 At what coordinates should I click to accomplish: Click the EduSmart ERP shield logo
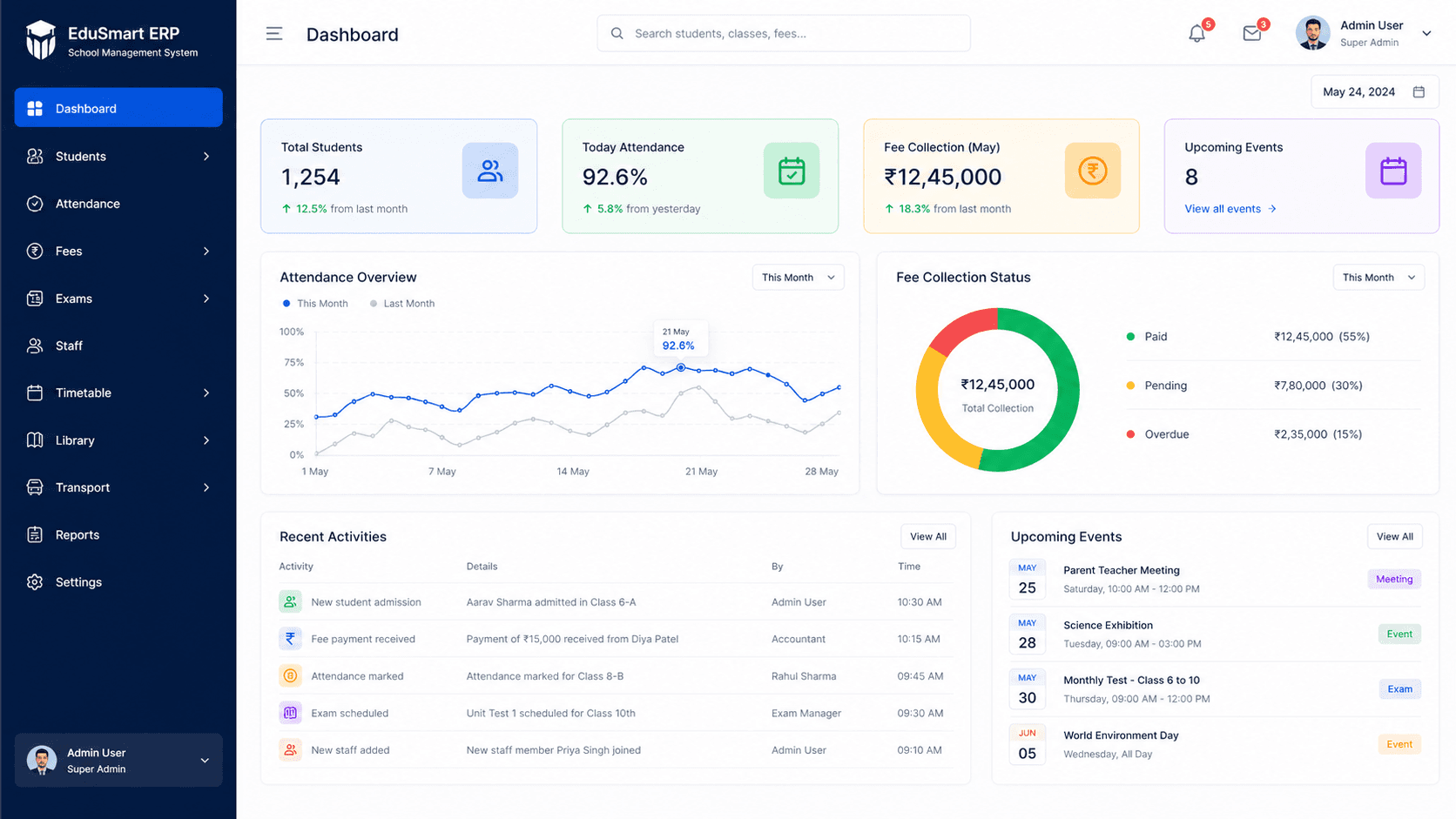(x=40, y=40)
